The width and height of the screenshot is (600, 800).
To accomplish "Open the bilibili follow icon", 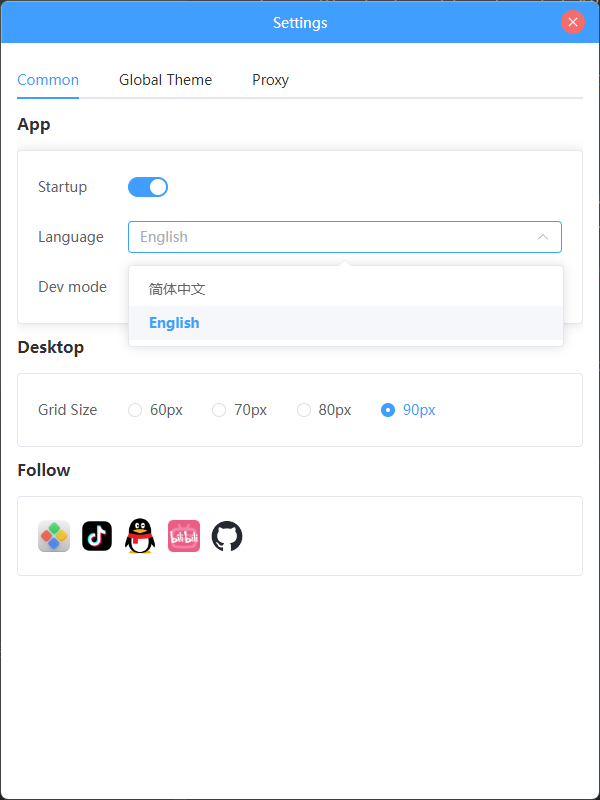I will pos(184,536).
